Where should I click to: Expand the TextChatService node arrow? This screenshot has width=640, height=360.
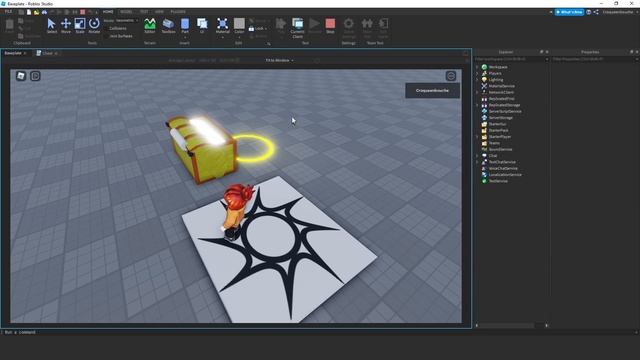477,162
